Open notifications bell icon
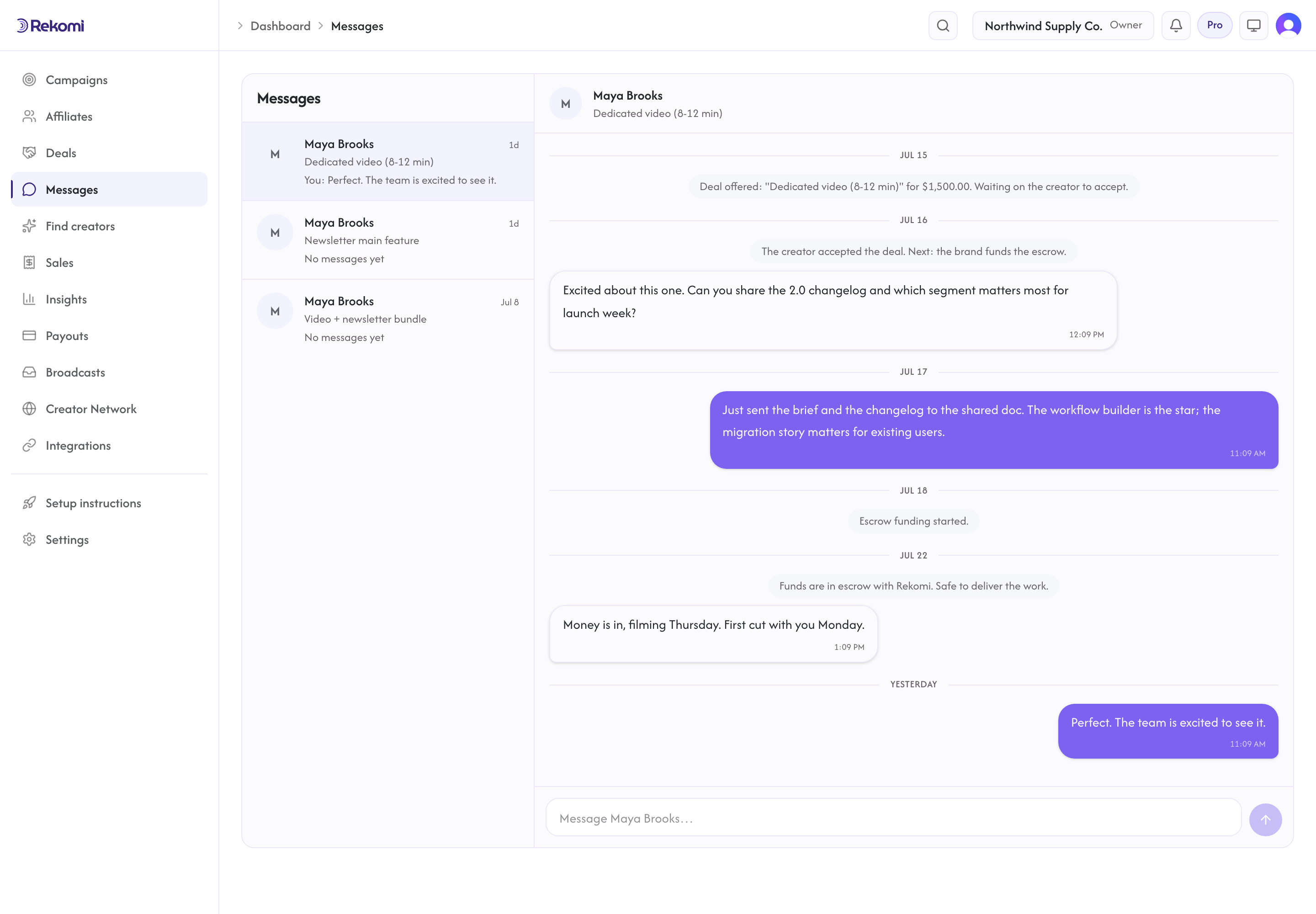Viewport: 1316px width, 914px height. (x=1176, y=26)
